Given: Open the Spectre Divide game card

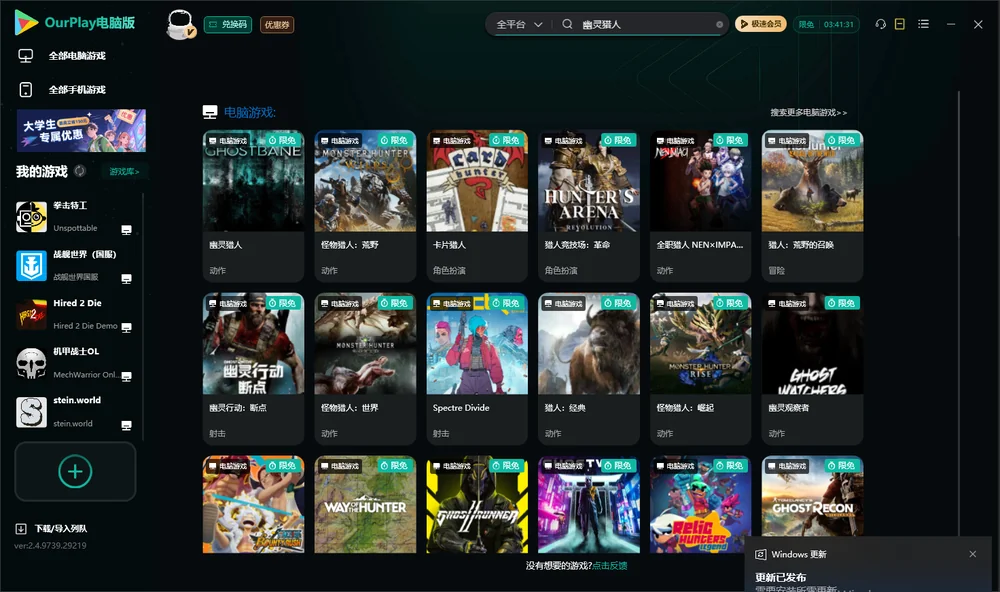Looking at the screenshot, I should [x=477, y=369].
